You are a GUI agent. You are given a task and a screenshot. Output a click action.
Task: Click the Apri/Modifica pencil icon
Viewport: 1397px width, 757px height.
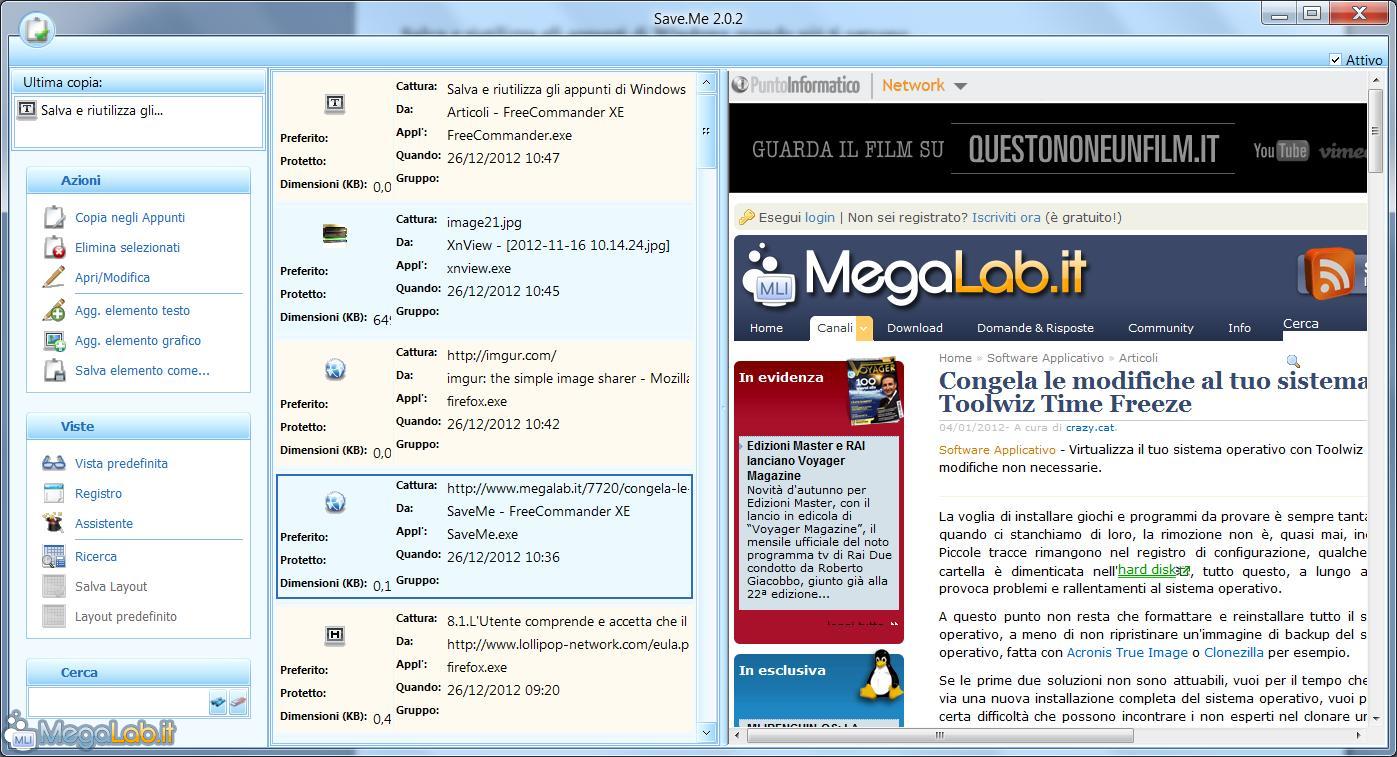point(54,278)
